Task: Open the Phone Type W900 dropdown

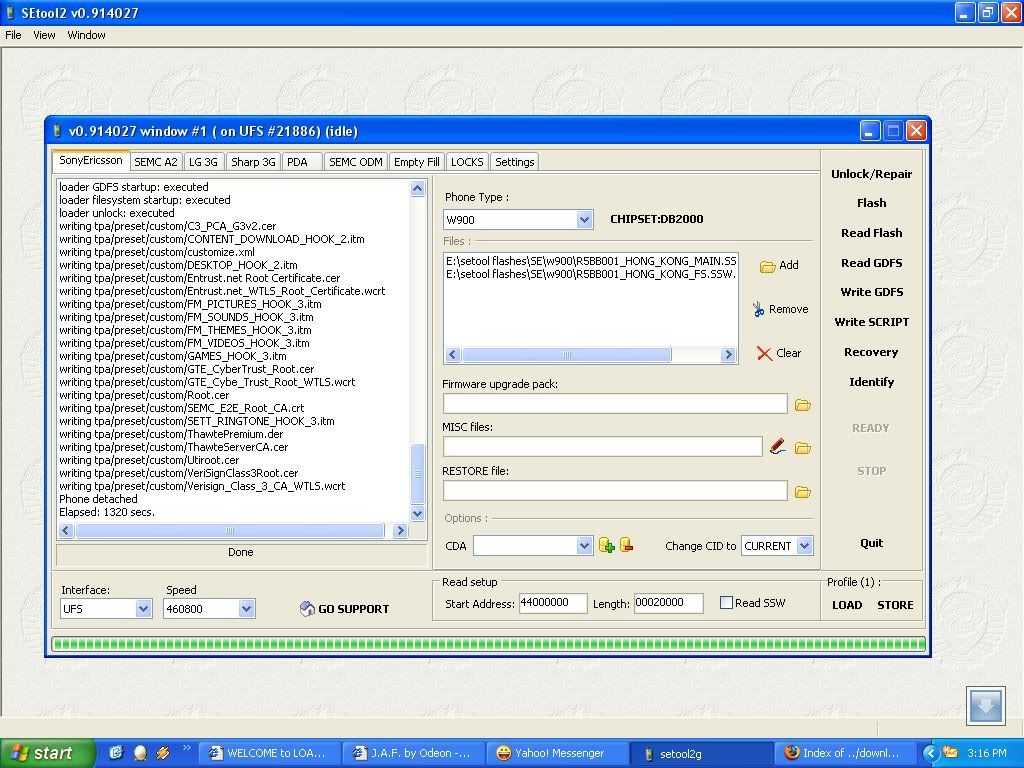Action: point(584,220)
